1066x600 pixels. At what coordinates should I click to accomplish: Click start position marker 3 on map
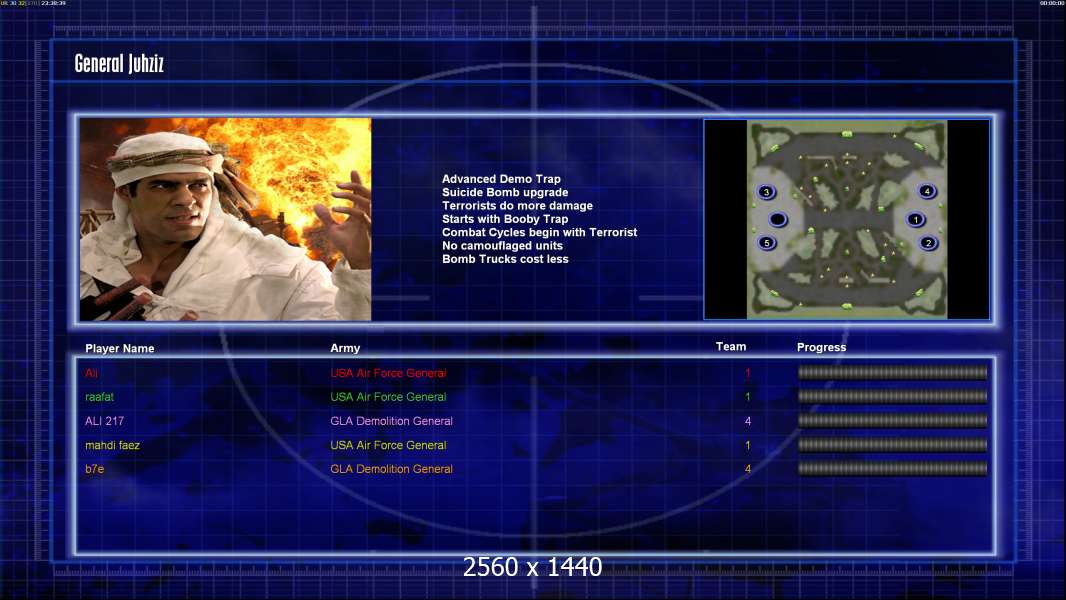click(x=766, y=192)
